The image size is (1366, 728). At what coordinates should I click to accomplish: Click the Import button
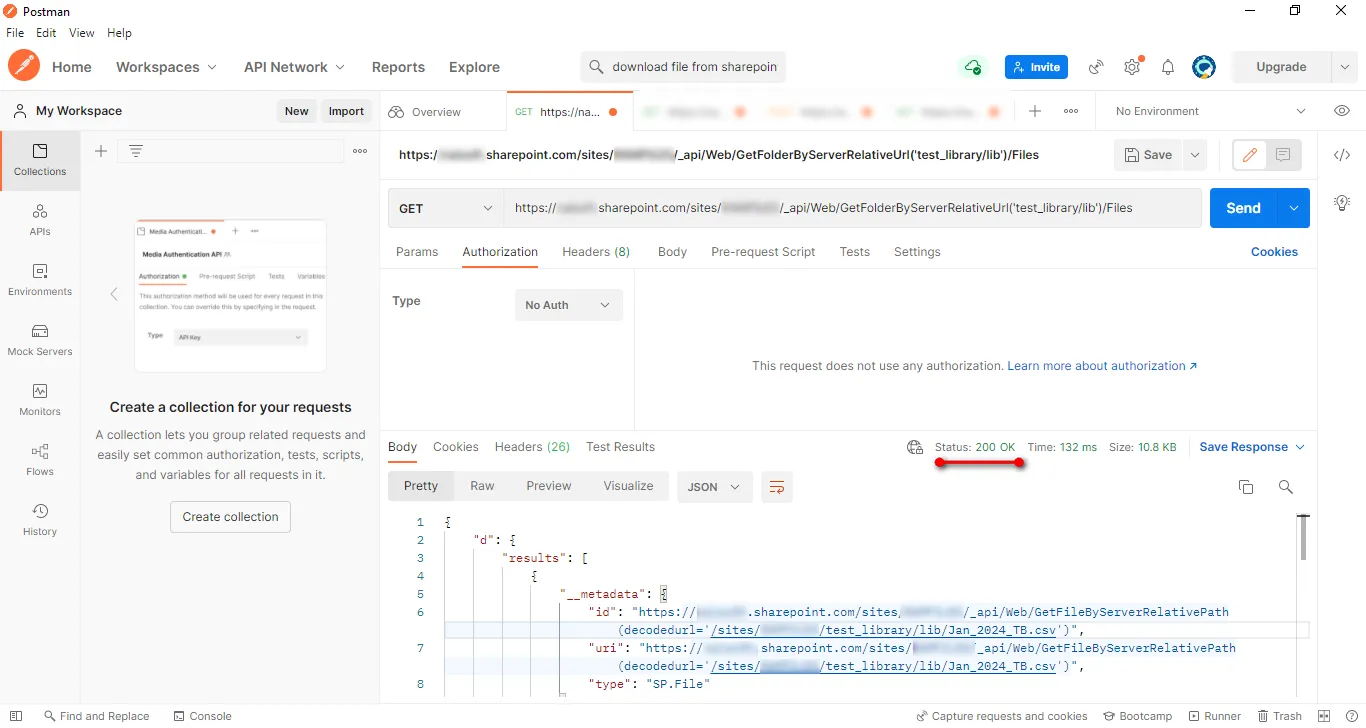pyautogui.click(x=346, y=111)
